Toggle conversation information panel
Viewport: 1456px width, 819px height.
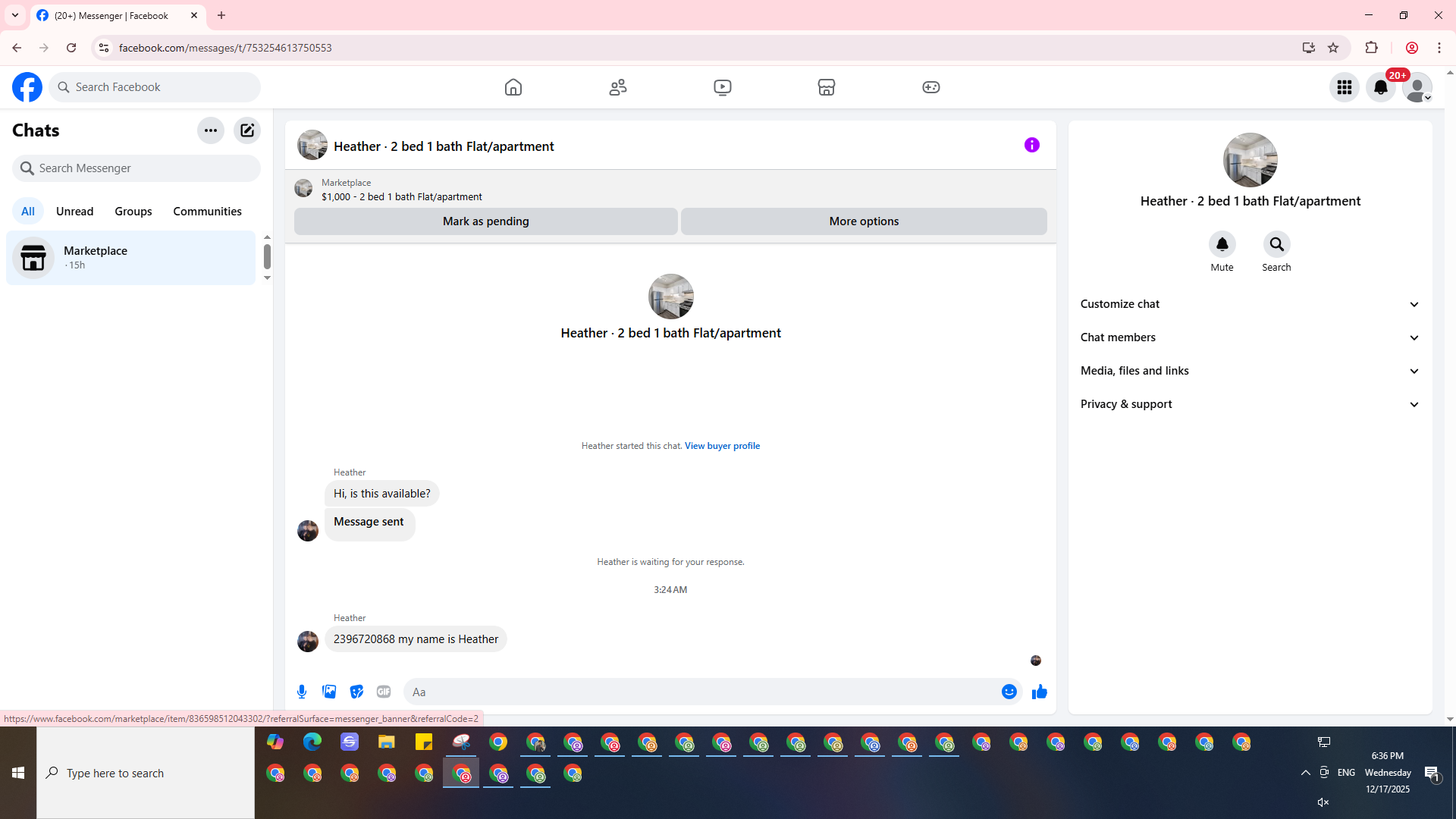(1031, 145)
